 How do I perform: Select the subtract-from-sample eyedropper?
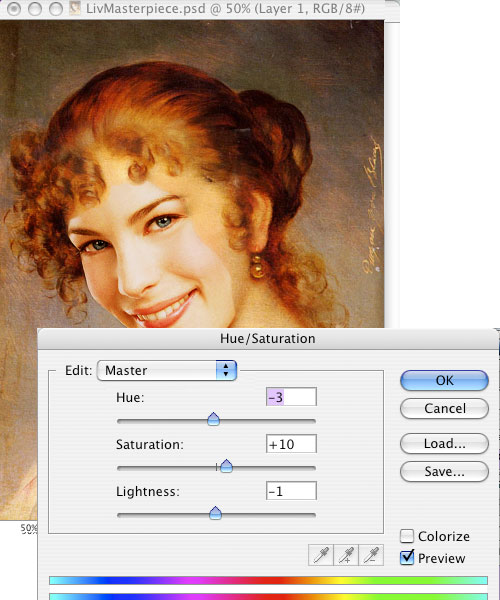tap(371, 555)
